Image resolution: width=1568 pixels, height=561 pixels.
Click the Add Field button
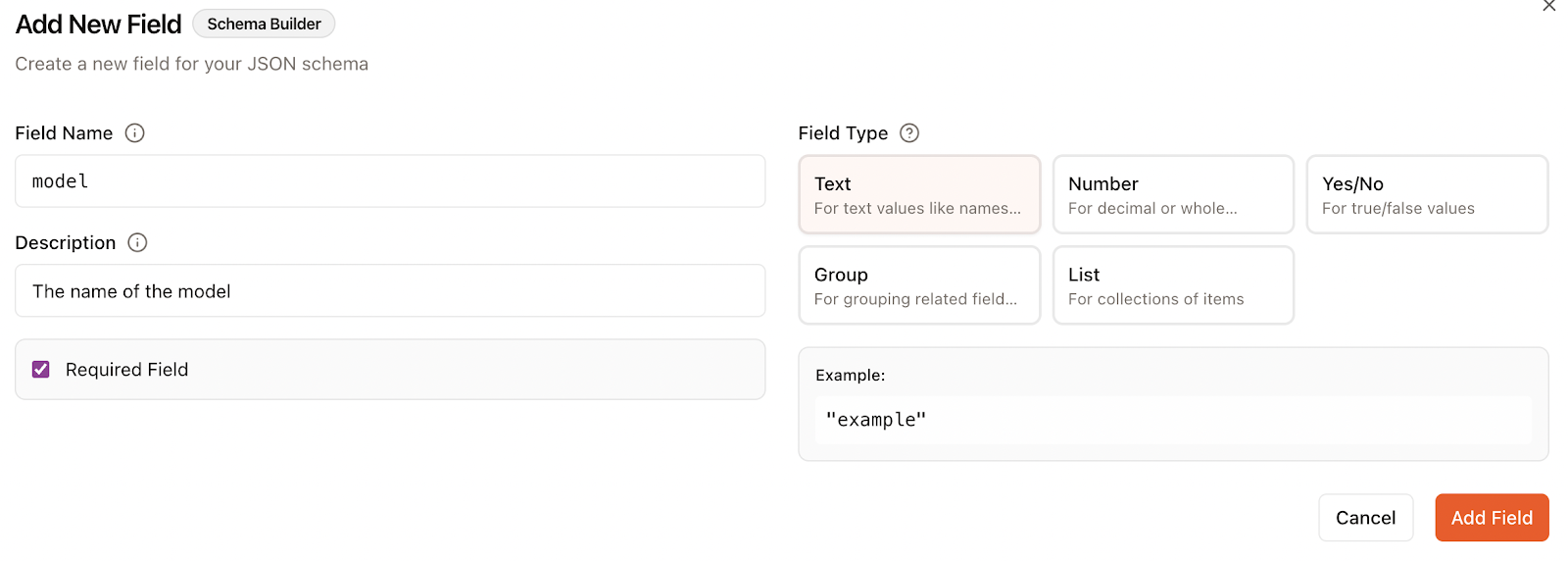point(1492,518)
